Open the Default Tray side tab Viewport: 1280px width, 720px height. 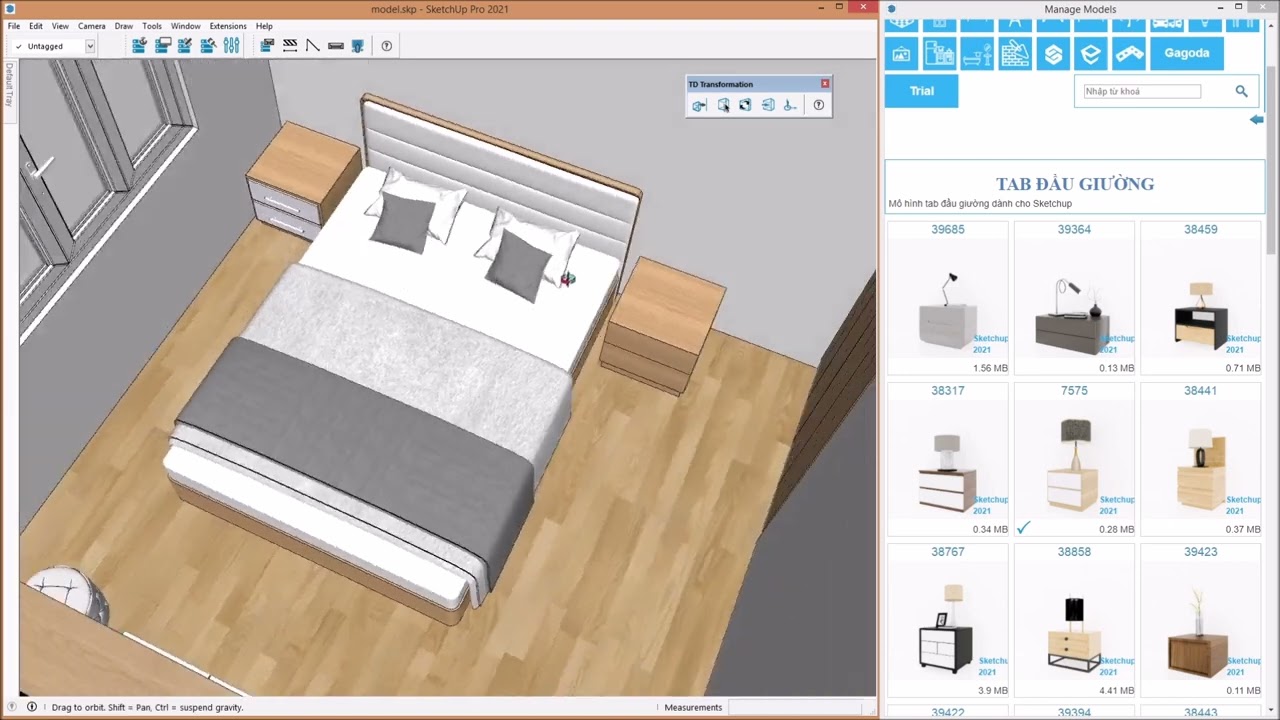point(9,85)
